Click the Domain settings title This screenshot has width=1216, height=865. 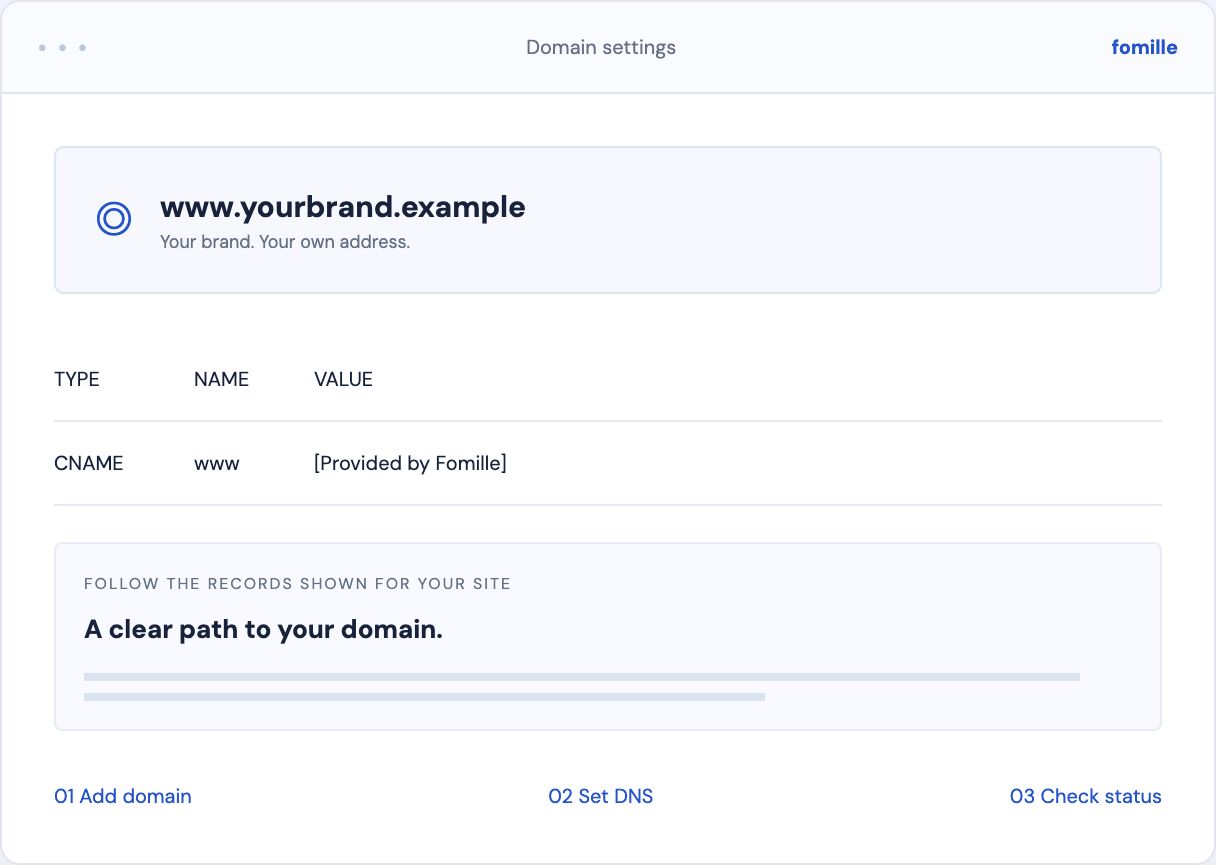click(601, 47)
